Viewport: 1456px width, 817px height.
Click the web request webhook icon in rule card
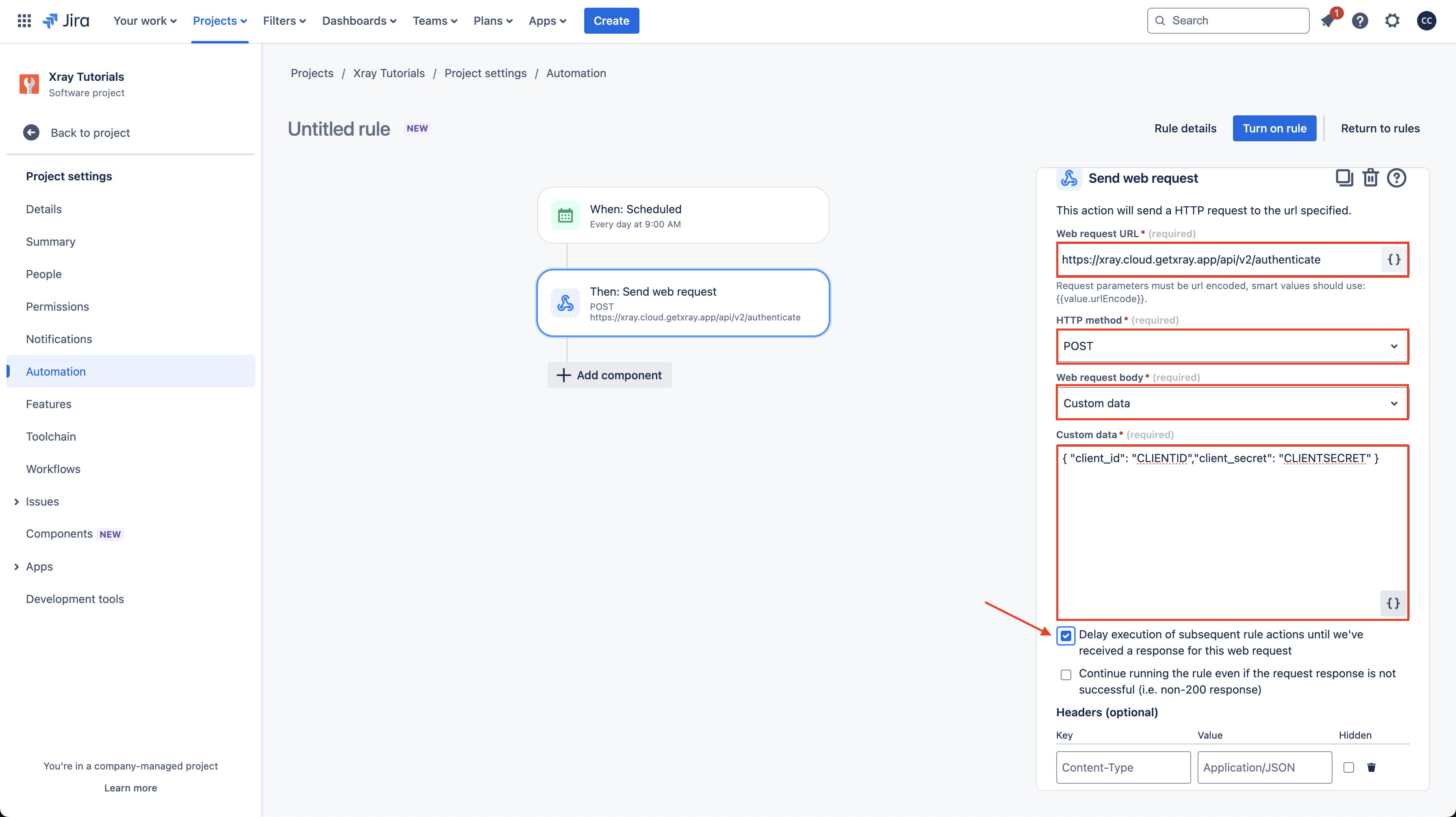(x=565, y=303)
